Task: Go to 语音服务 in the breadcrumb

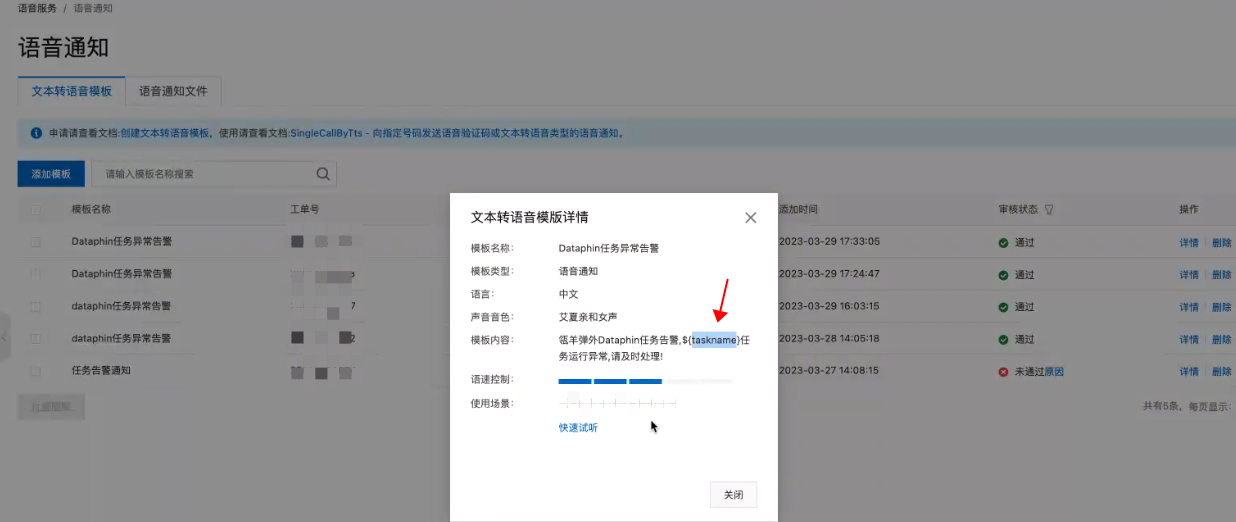Action: tap(36, 8)
